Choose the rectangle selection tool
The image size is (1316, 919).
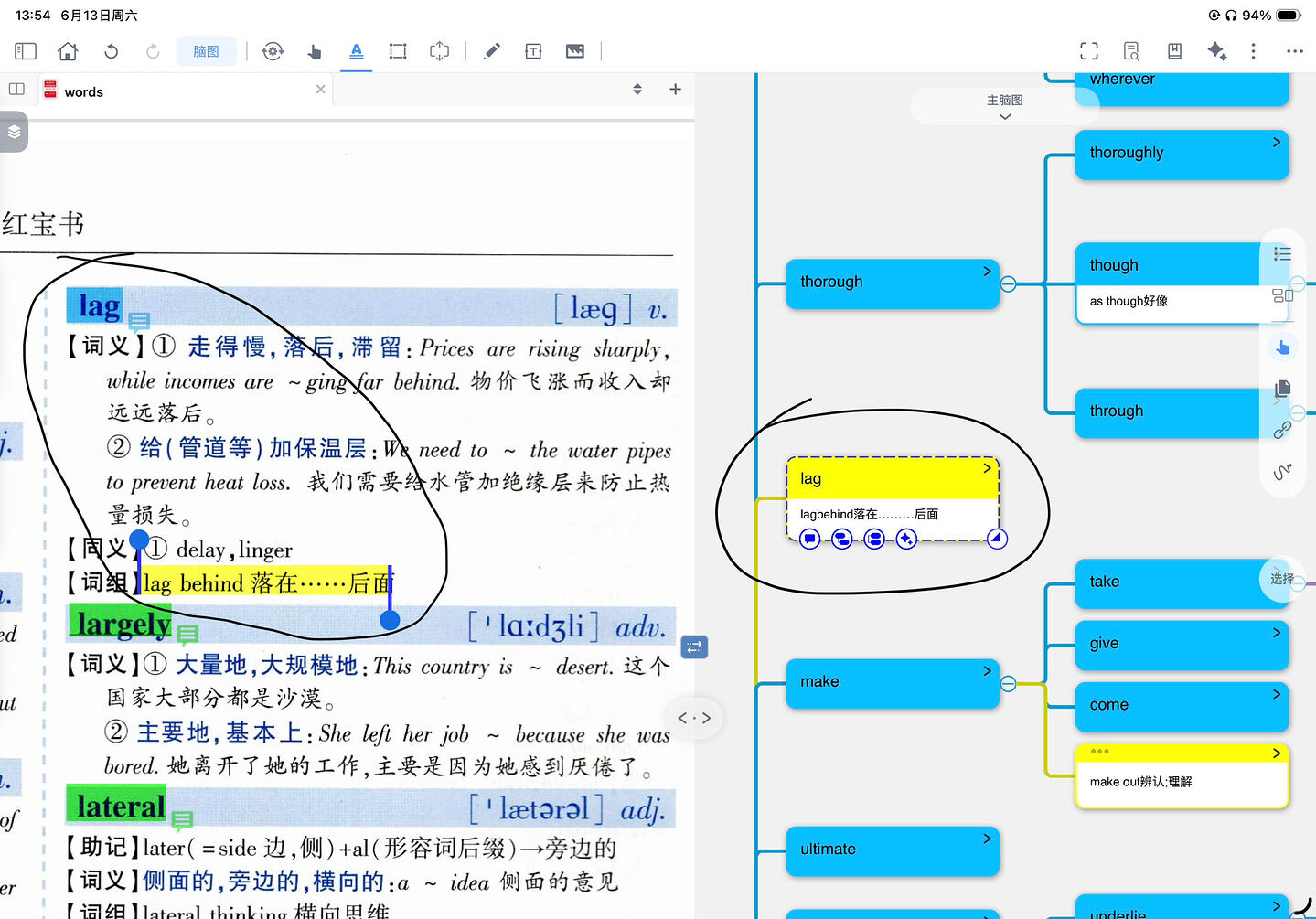click(x=398, y=51)
